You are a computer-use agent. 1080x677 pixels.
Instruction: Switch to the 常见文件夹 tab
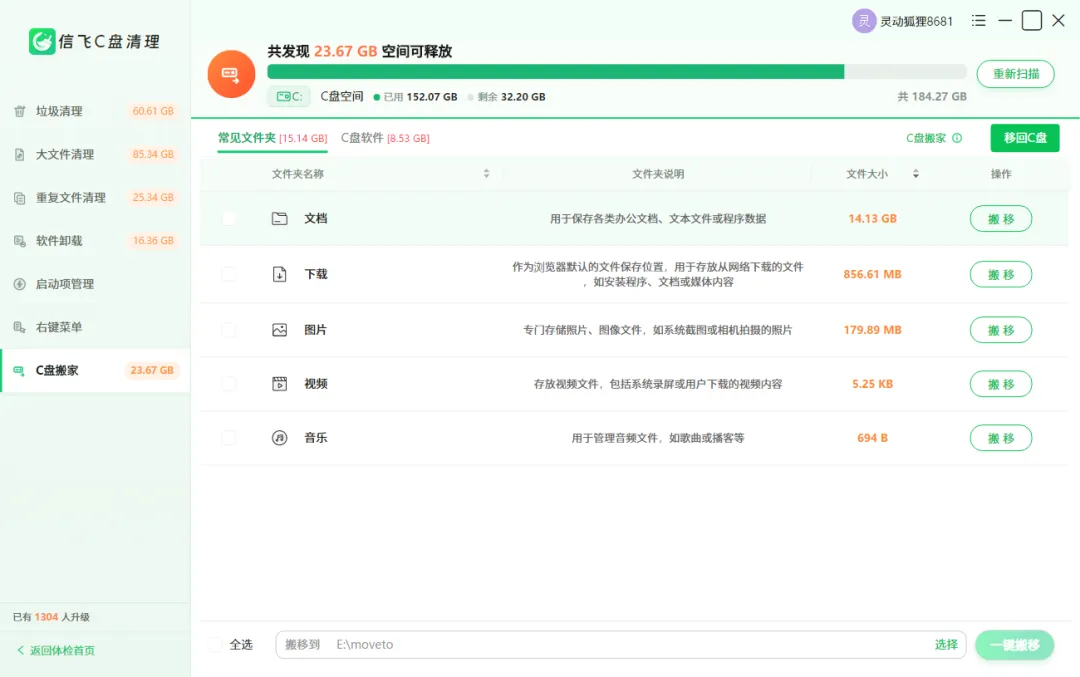pyautogui.click(x=272, y=138)
